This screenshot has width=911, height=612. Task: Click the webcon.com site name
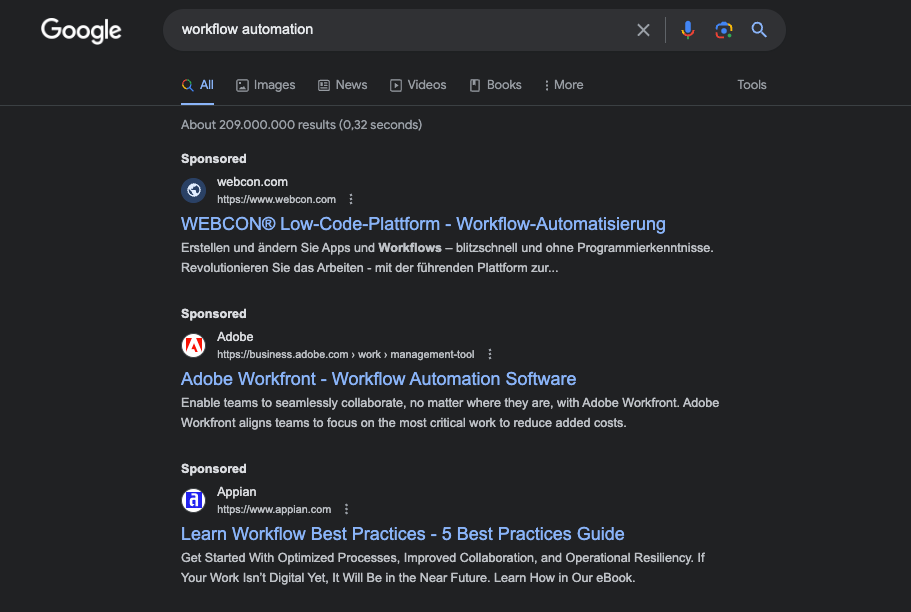(x=252, y=182)
